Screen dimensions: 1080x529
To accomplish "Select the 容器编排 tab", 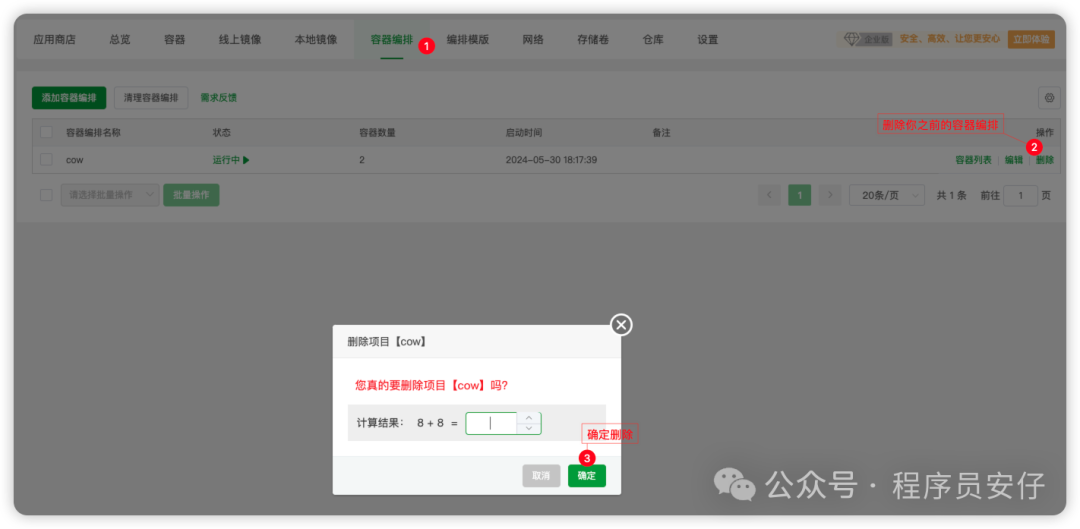I will [392, 39].
